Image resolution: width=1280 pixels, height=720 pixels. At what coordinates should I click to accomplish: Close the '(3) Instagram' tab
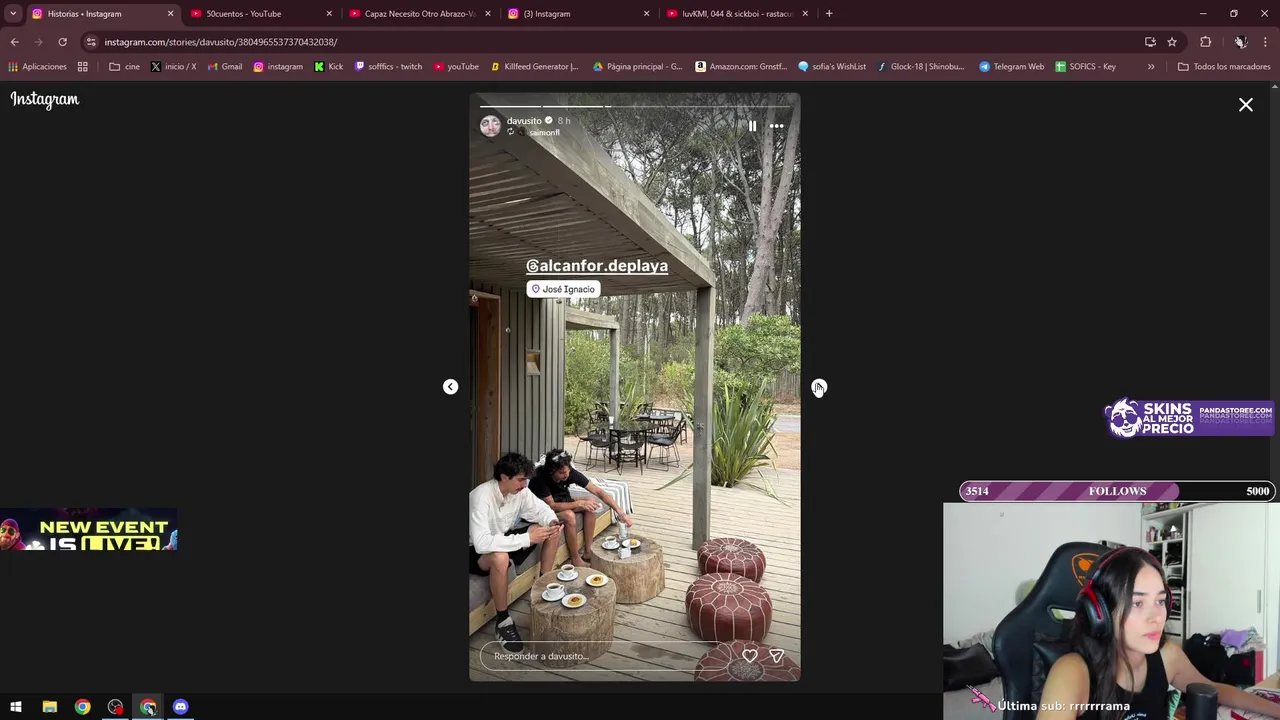[646, 14]
